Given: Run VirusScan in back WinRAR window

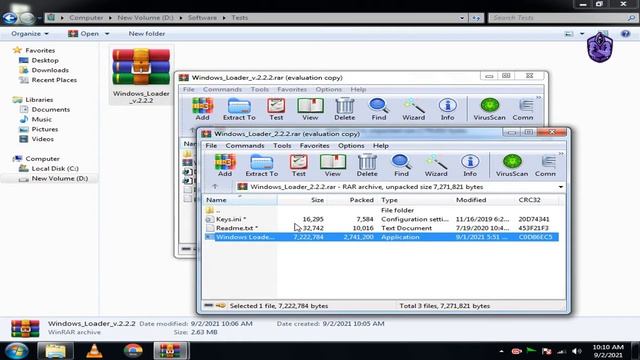Looking at the screenshot, I should pyautogui.click(x=489, y=109).
